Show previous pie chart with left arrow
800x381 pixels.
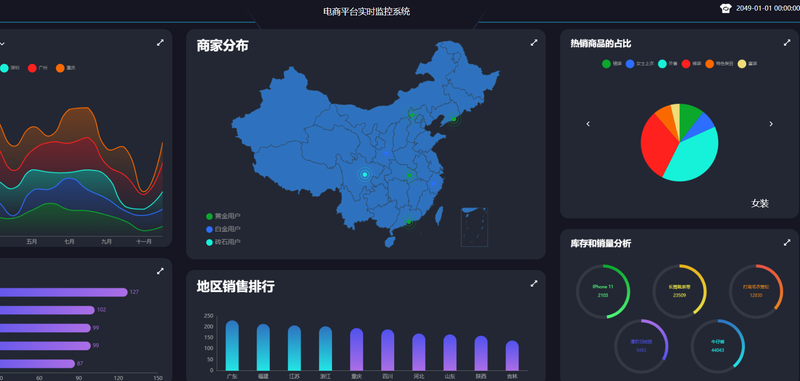588,124
